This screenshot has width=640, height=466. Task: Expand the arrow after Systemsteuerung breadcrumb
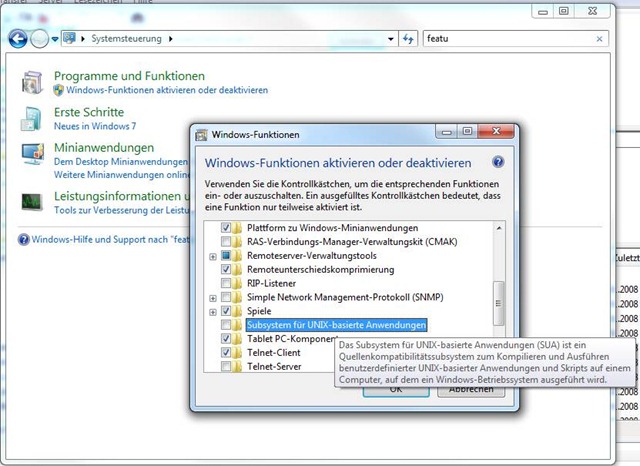pos(171,39)
